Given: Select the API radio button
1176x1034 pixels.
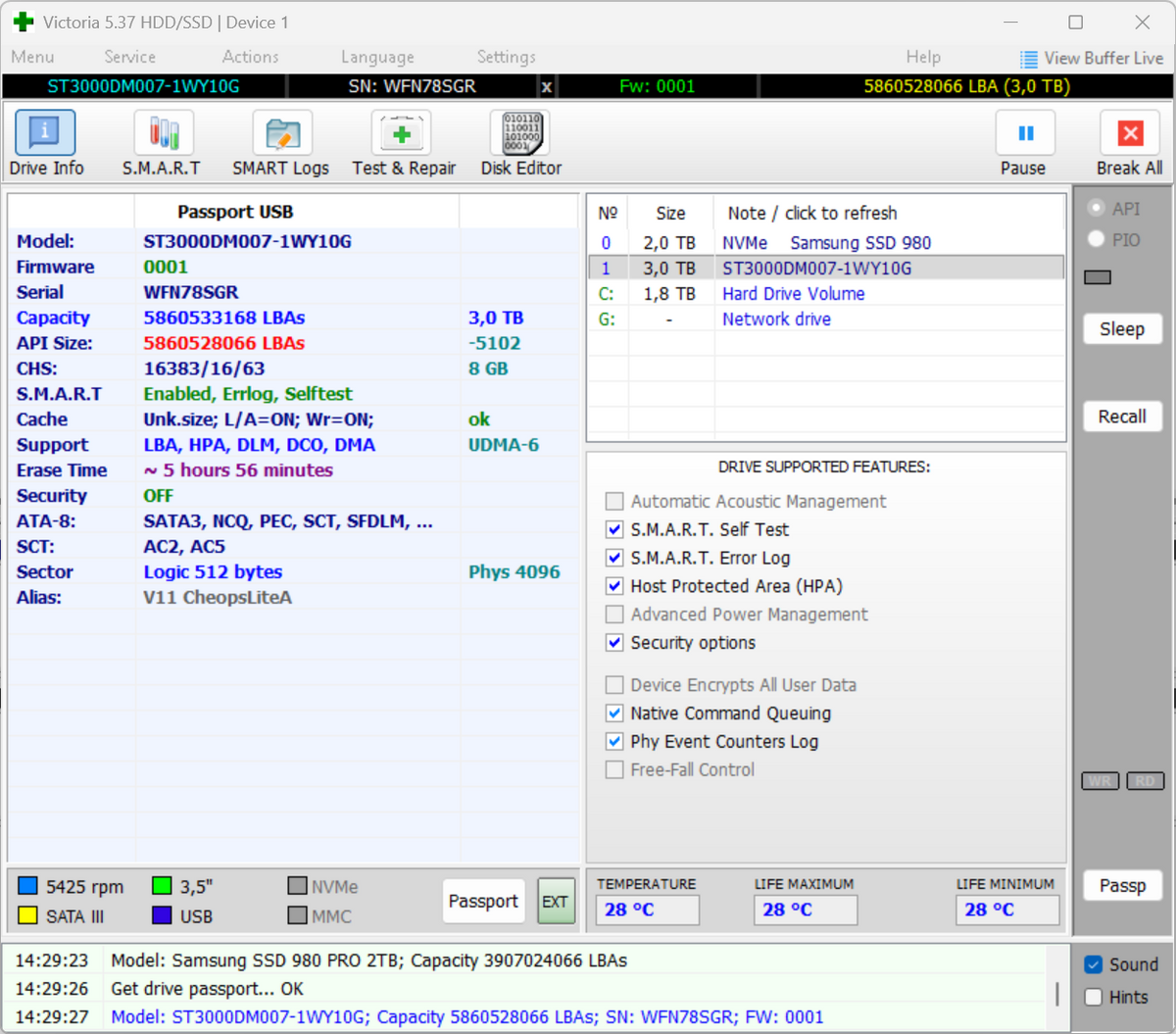Looking at the screenshot, I should coord(1096,208).
